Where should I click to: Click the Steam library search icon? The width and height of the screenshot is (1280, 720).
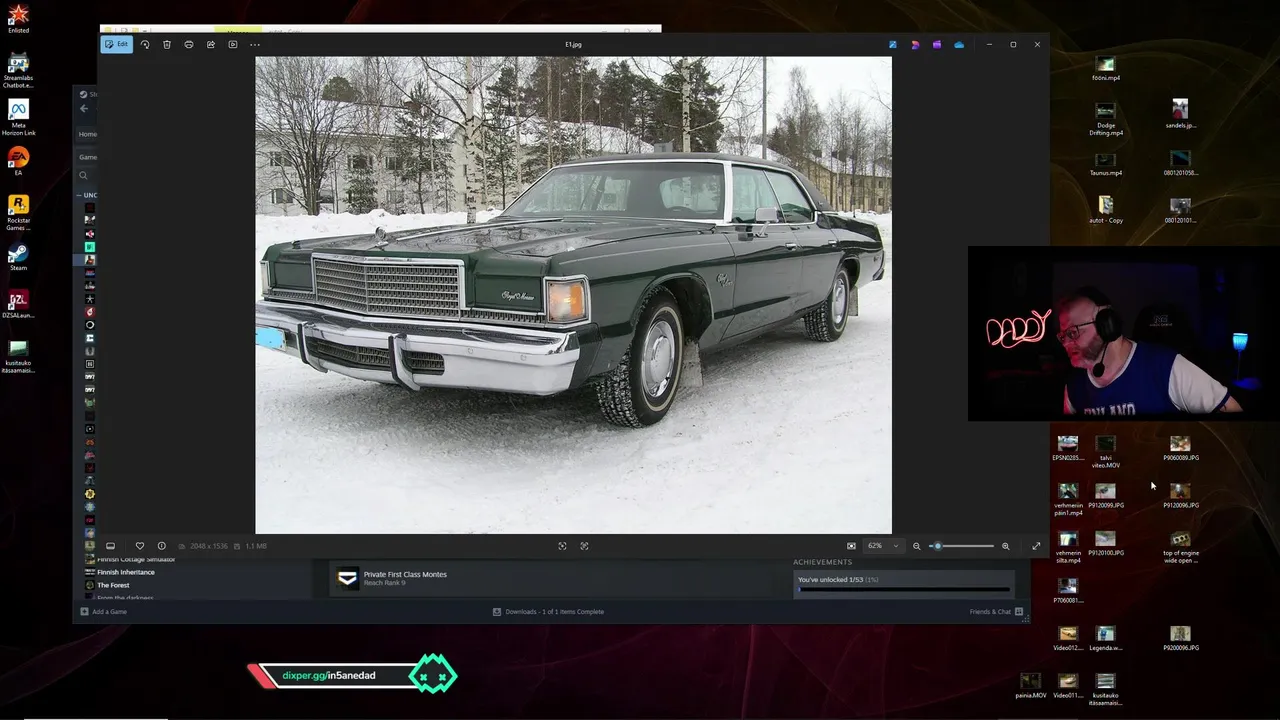[x=83, y=175]
